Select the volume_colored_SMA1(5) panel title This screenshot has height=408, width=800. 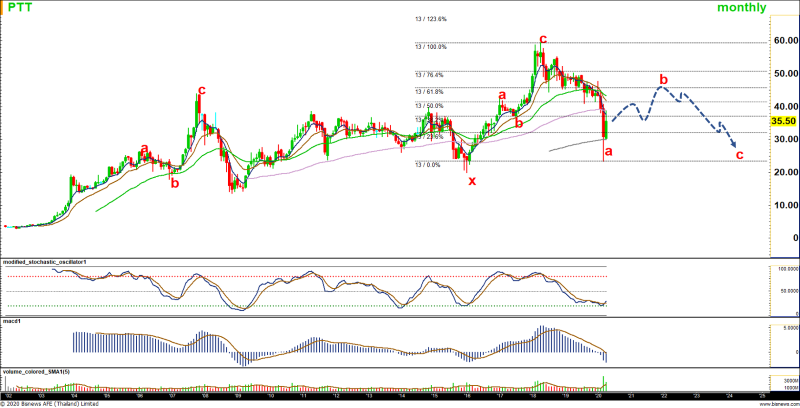point(40,372)
